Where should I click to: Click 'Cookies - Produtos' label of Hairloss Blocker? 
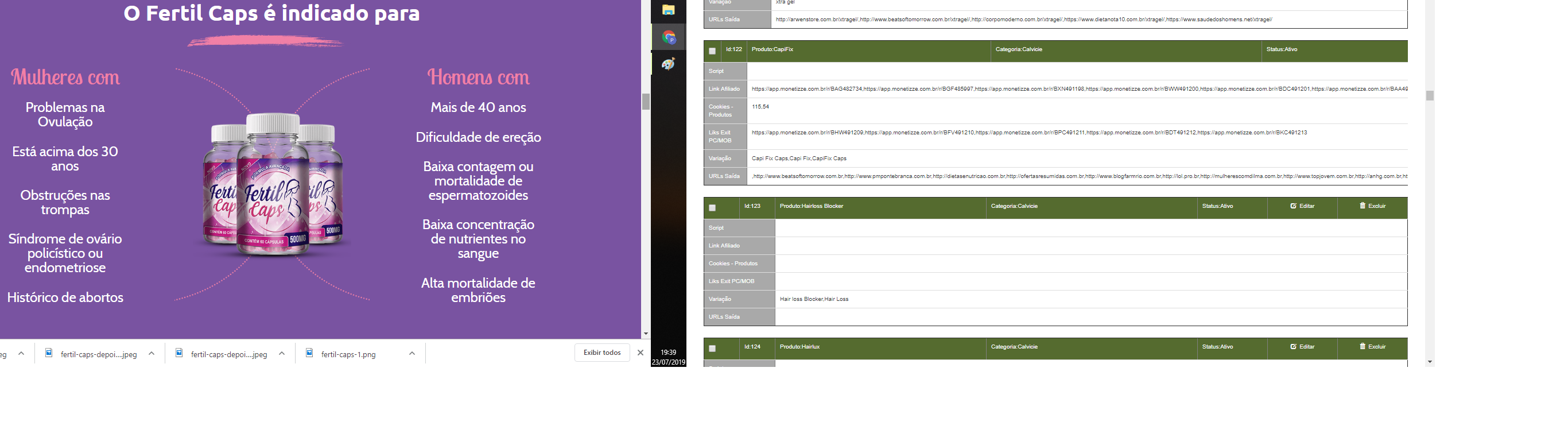733,263
